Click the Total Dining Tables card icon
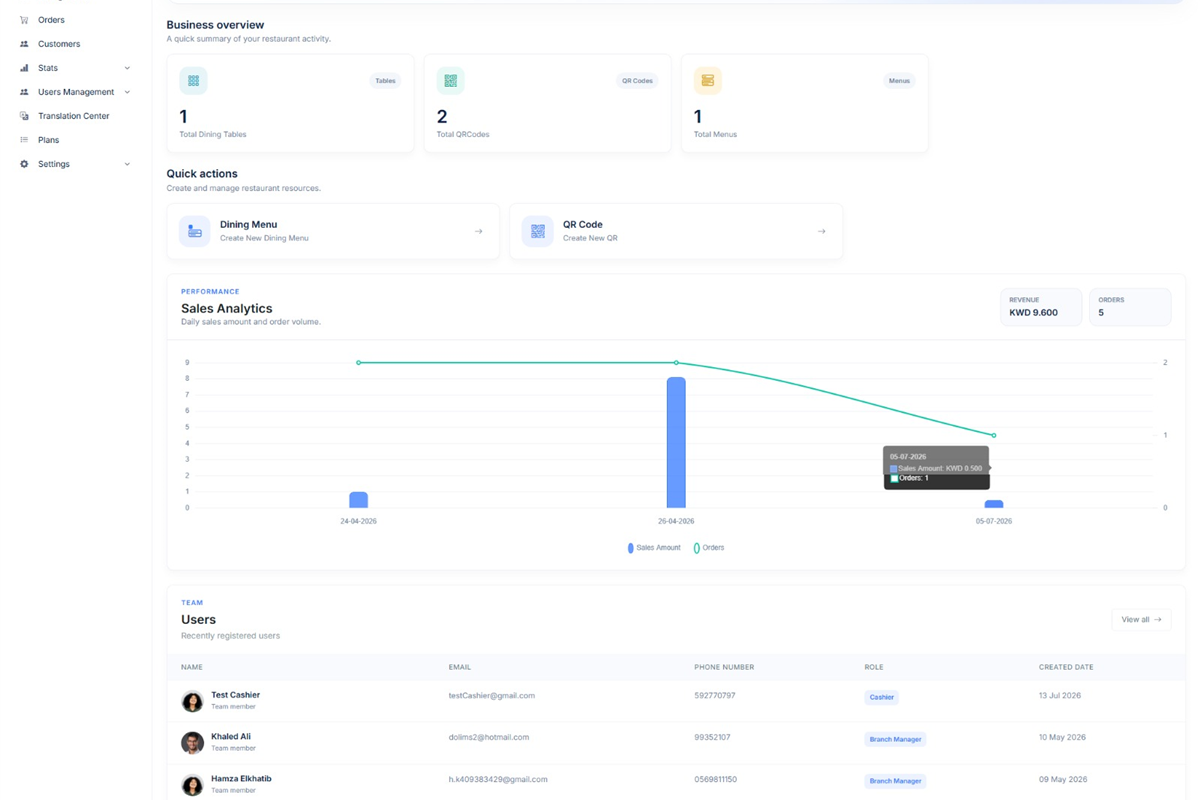The width and height of the screenshot is (1200, 800). (193, 81)
